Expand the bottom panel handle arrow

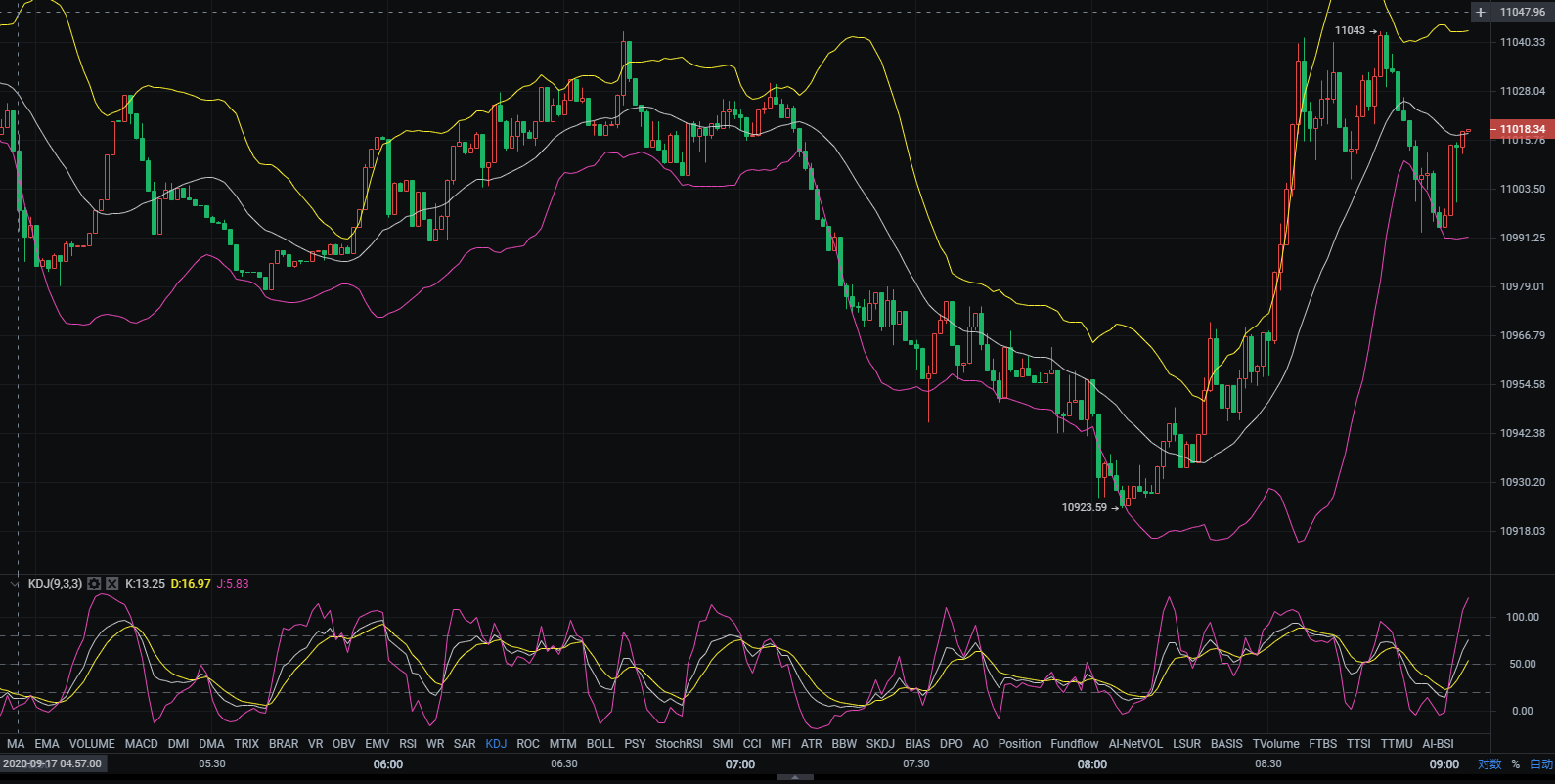tap(795, 778)
